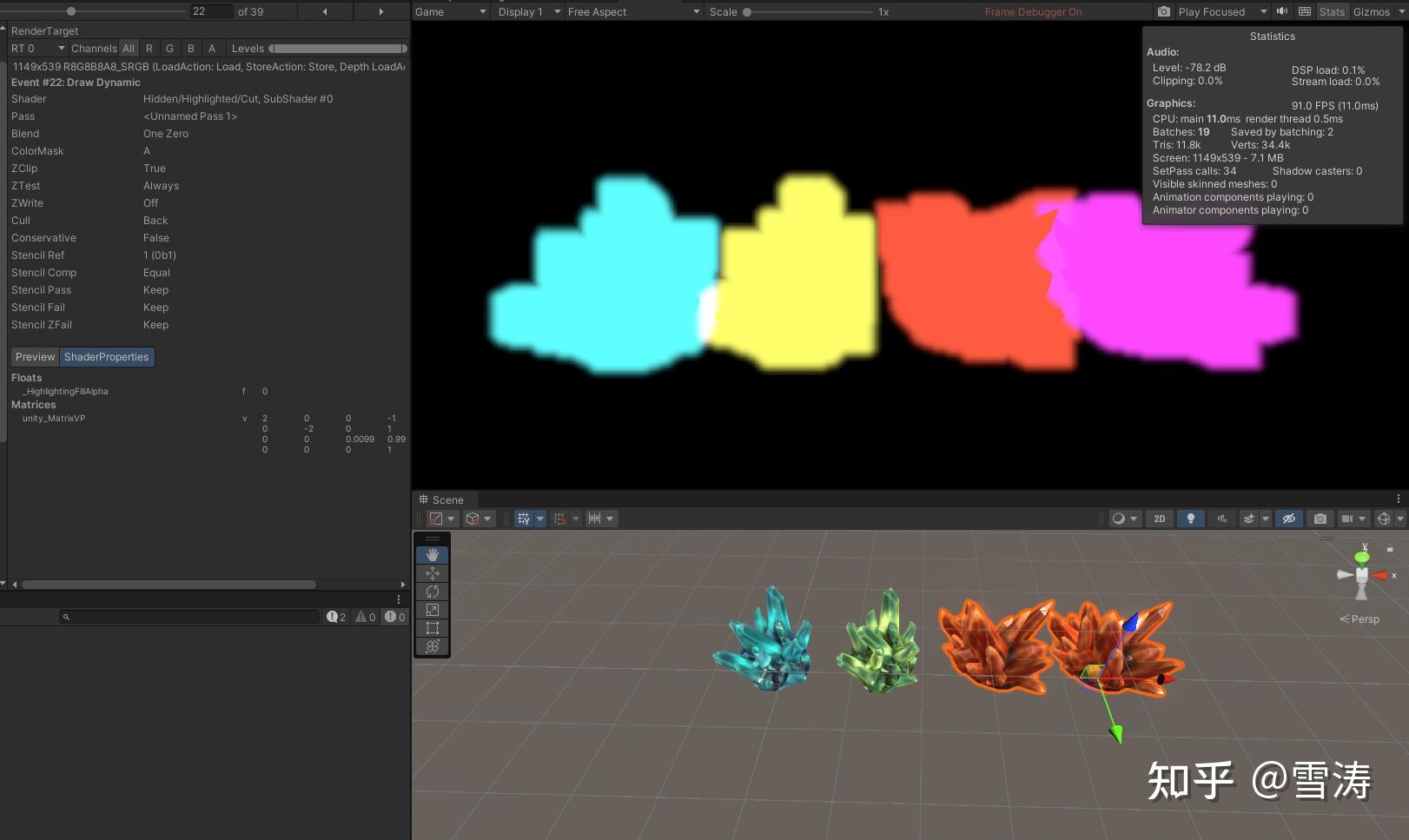This screenshot has width=1409, height=840.
Task: Toggle the Stats overlay in Game view
Action: [1331, 11]
